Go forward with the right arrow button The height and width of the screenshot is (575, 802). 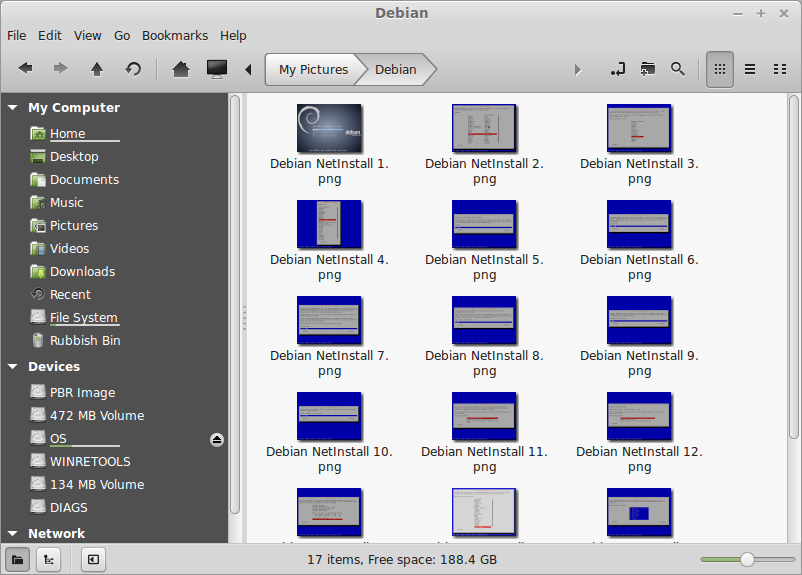pos(60,69)
